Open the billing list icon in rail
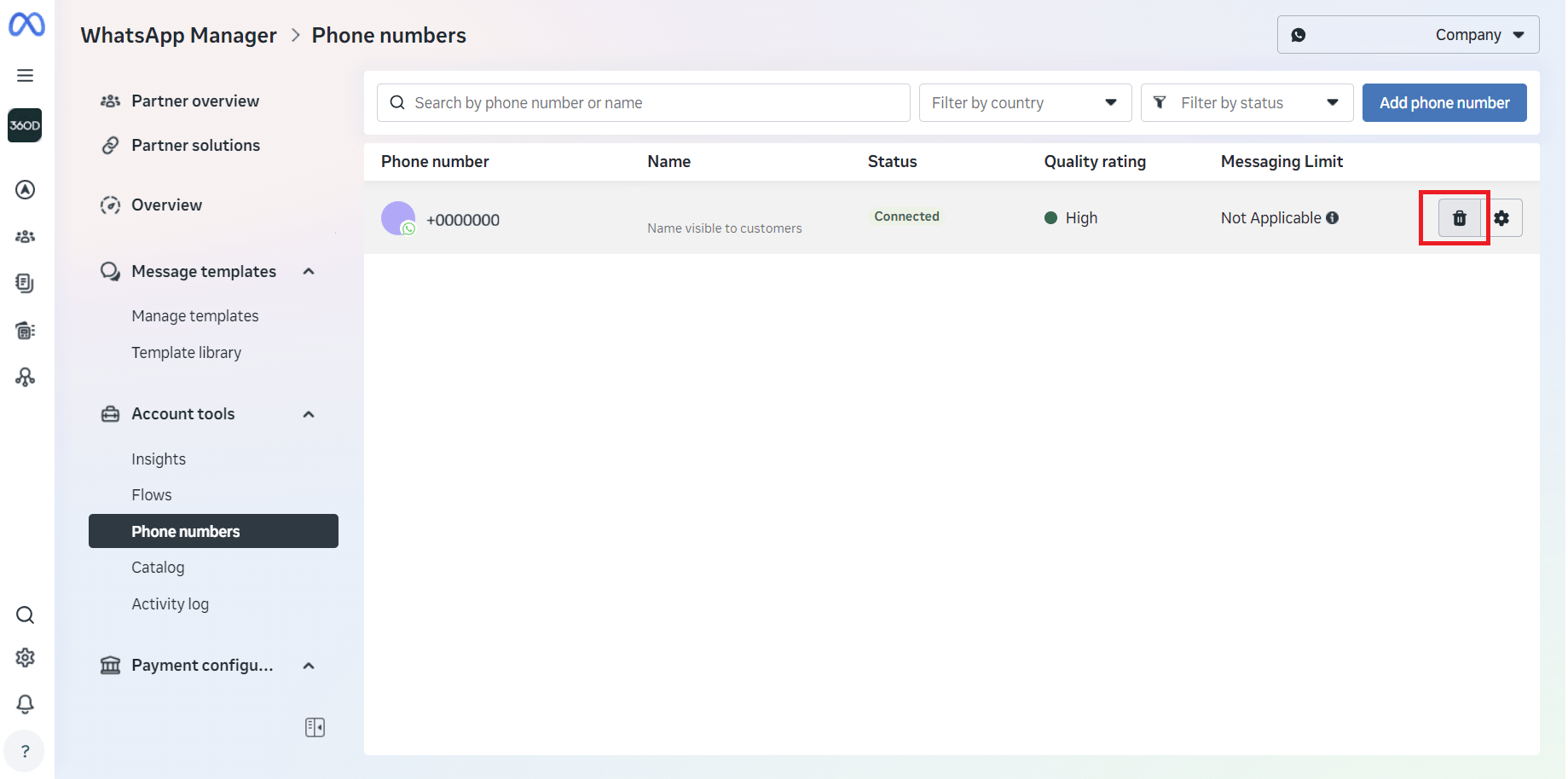This screenshot has height=779, width=1568. coord(26,330)
